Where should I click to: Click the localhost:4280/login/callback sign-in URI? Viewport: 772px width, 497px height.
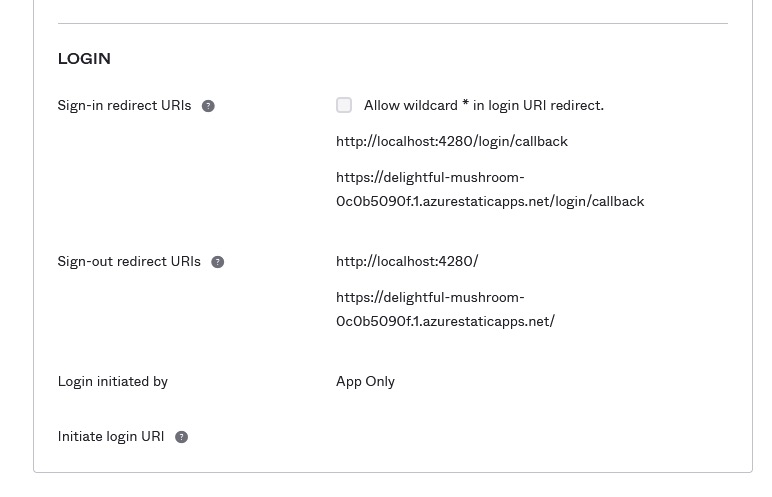(451, 141)
